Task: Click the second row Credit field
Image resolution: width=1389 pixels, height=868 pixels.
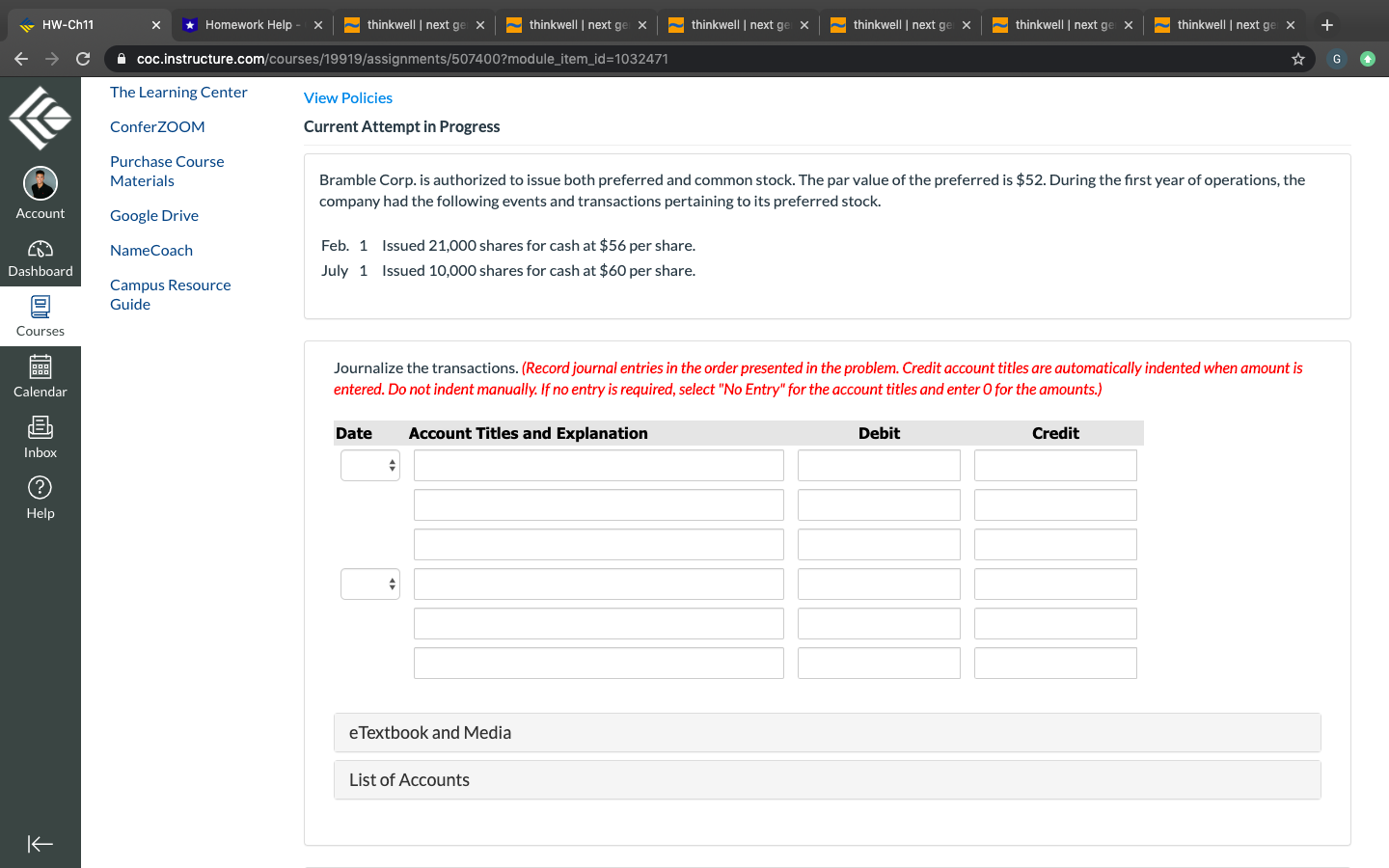Action: pyautogui.click(x=1055, y=505)
